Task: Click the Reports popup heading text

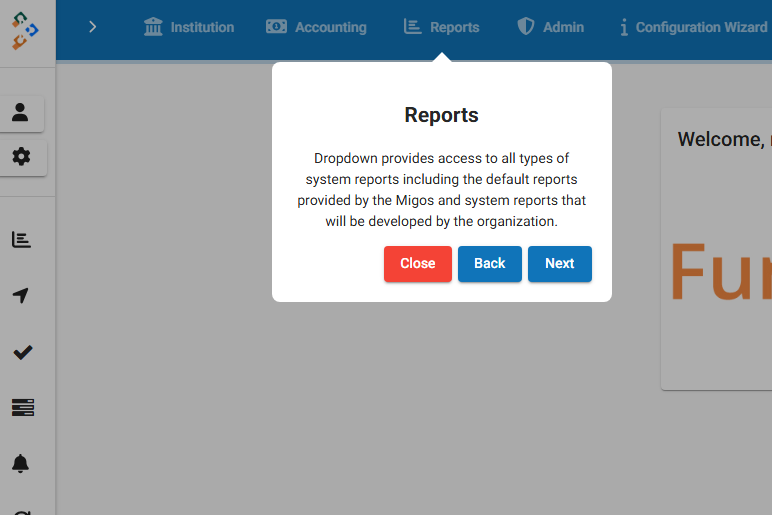Action: pyautogui.click(x=441, y=115)
